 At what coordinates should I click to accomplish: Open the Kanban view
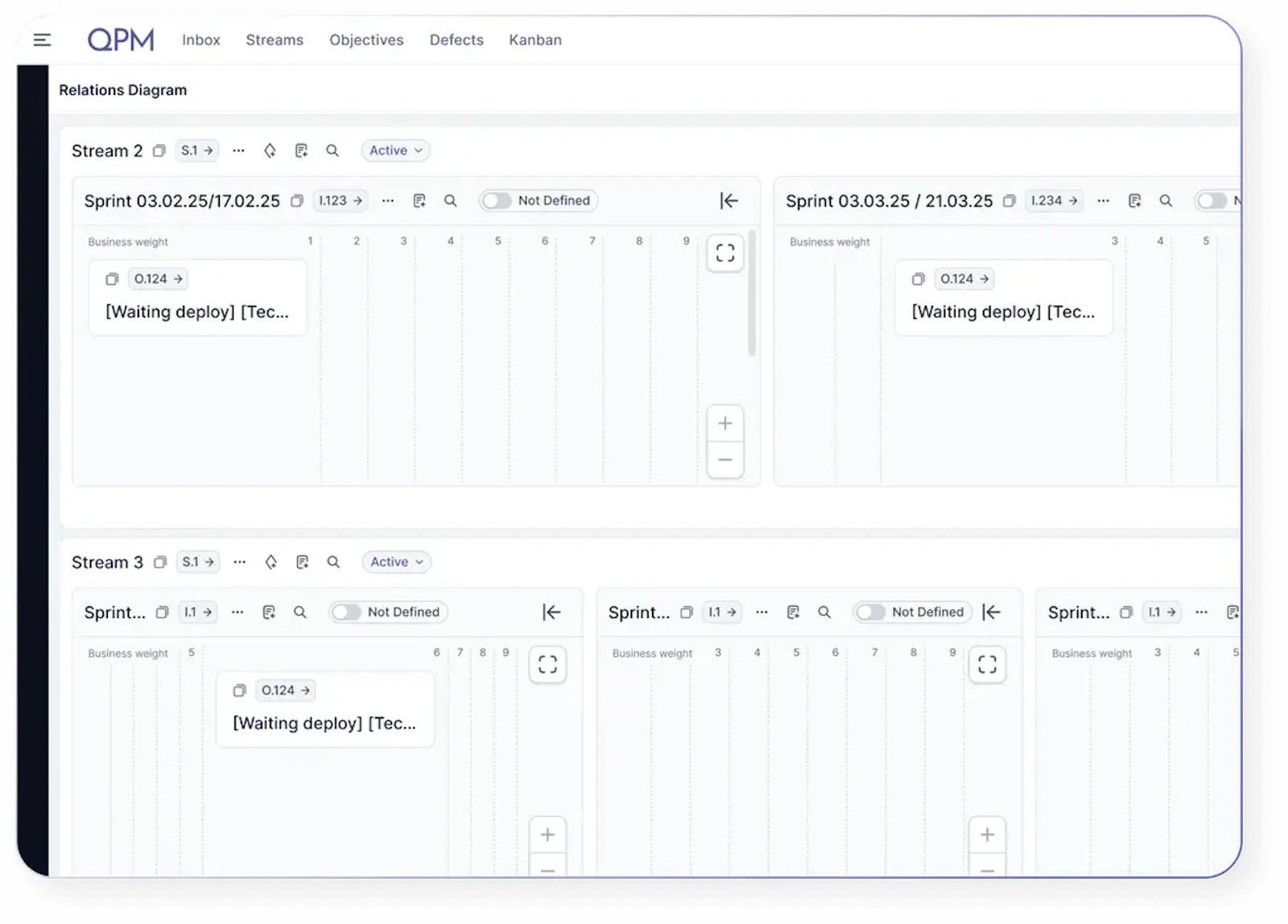click(535, 39)
